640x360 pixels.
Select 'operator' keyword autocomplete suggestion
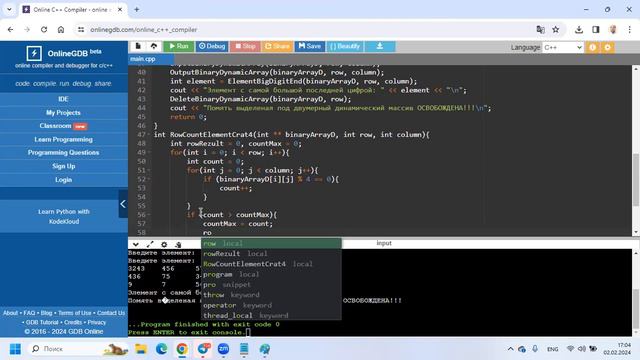coord(271,305)
